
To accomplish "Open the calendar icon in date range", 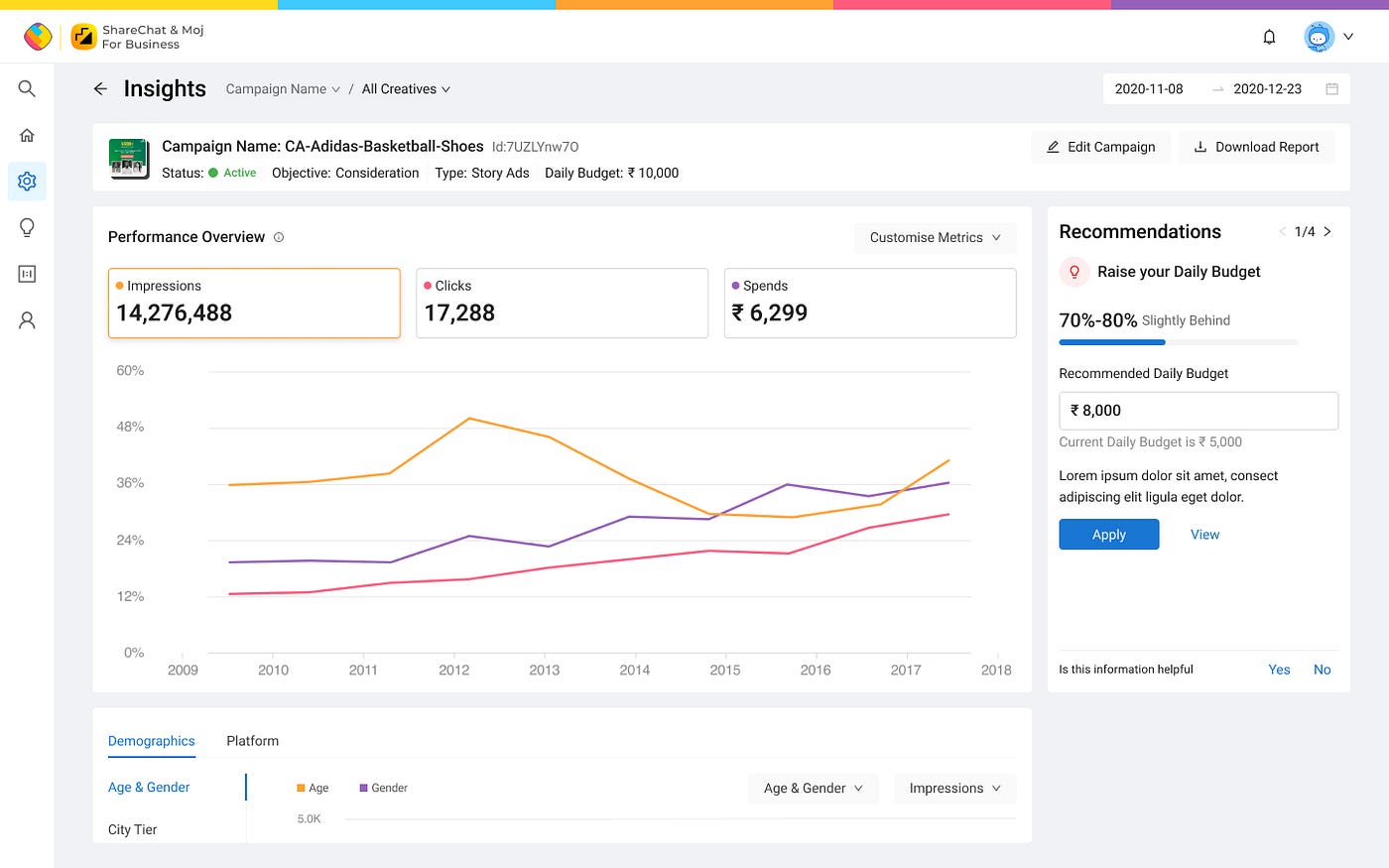I will click(1331, 88).
